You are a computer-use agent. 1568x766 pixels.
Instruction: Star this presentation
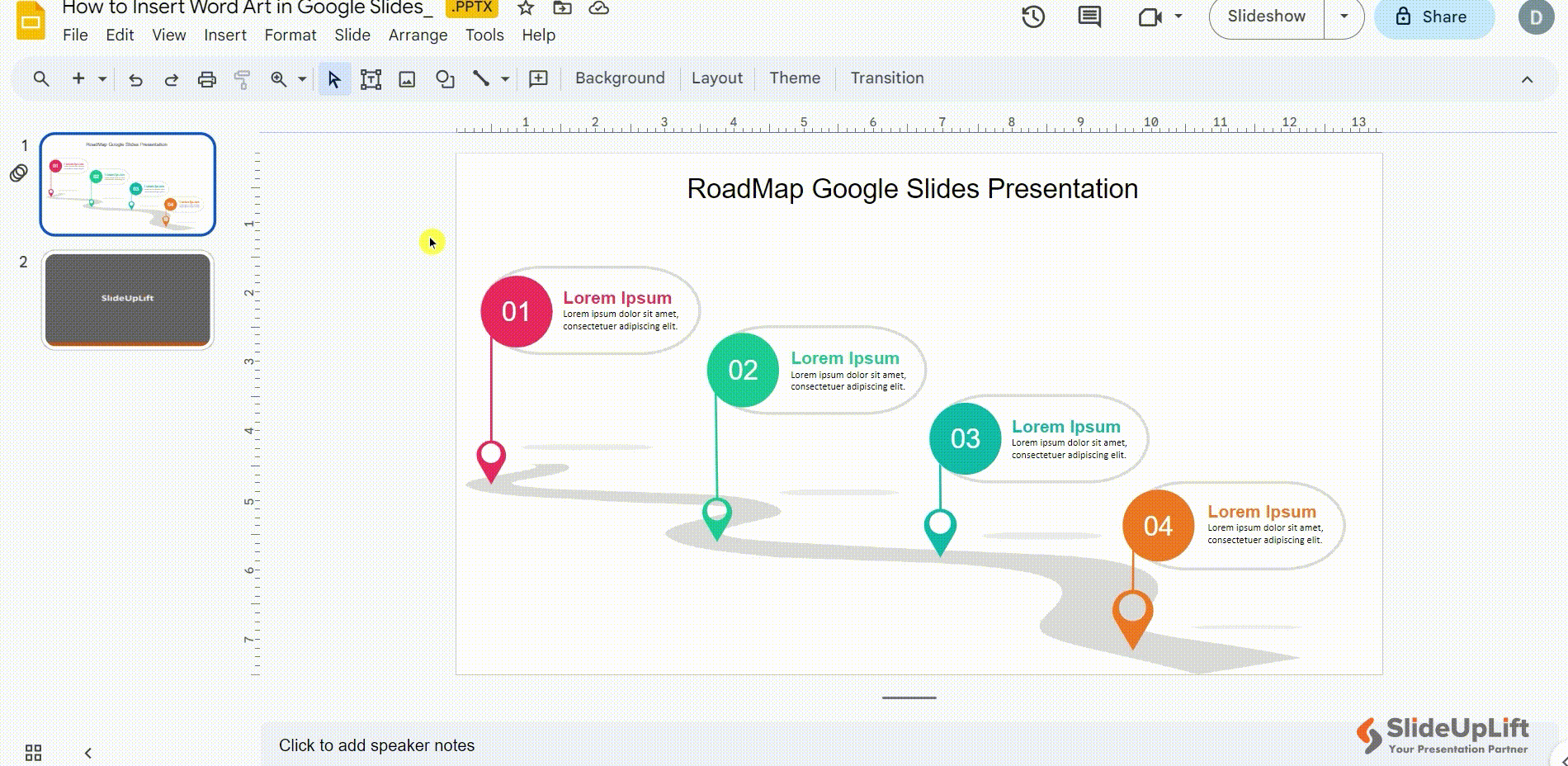point(525,8)
